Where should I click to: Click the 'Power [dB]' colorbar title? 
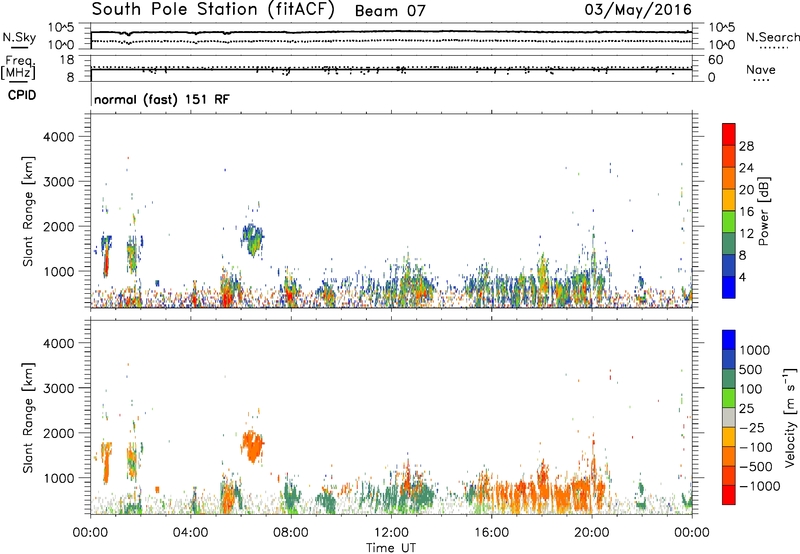[x=764, y=211]
